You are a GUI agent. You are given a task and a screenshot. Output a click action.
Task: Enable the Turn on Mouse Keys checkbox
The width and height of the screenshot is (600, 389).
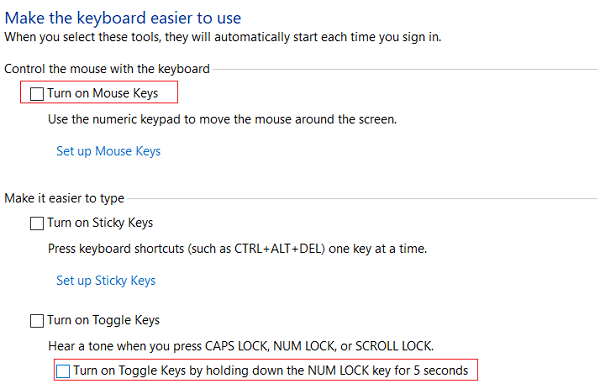pyautogui.click(x=37, y=94)
